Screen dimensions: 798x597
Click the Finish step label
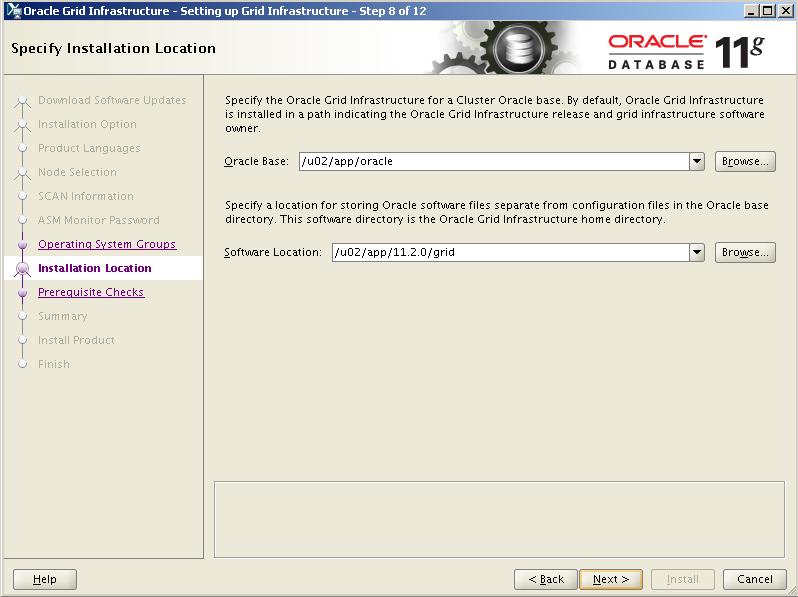tap(54, 364)
